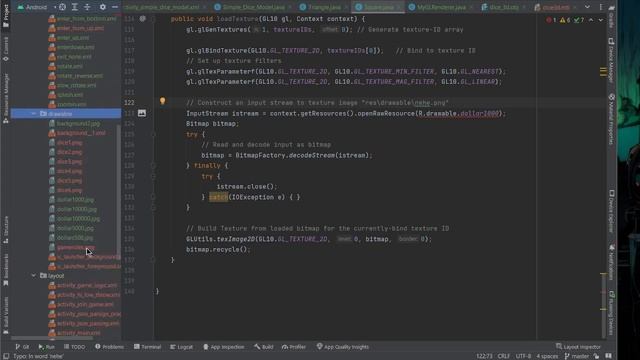
Task: Show hidden editor tabs dropdown
Action: point(587,7)
